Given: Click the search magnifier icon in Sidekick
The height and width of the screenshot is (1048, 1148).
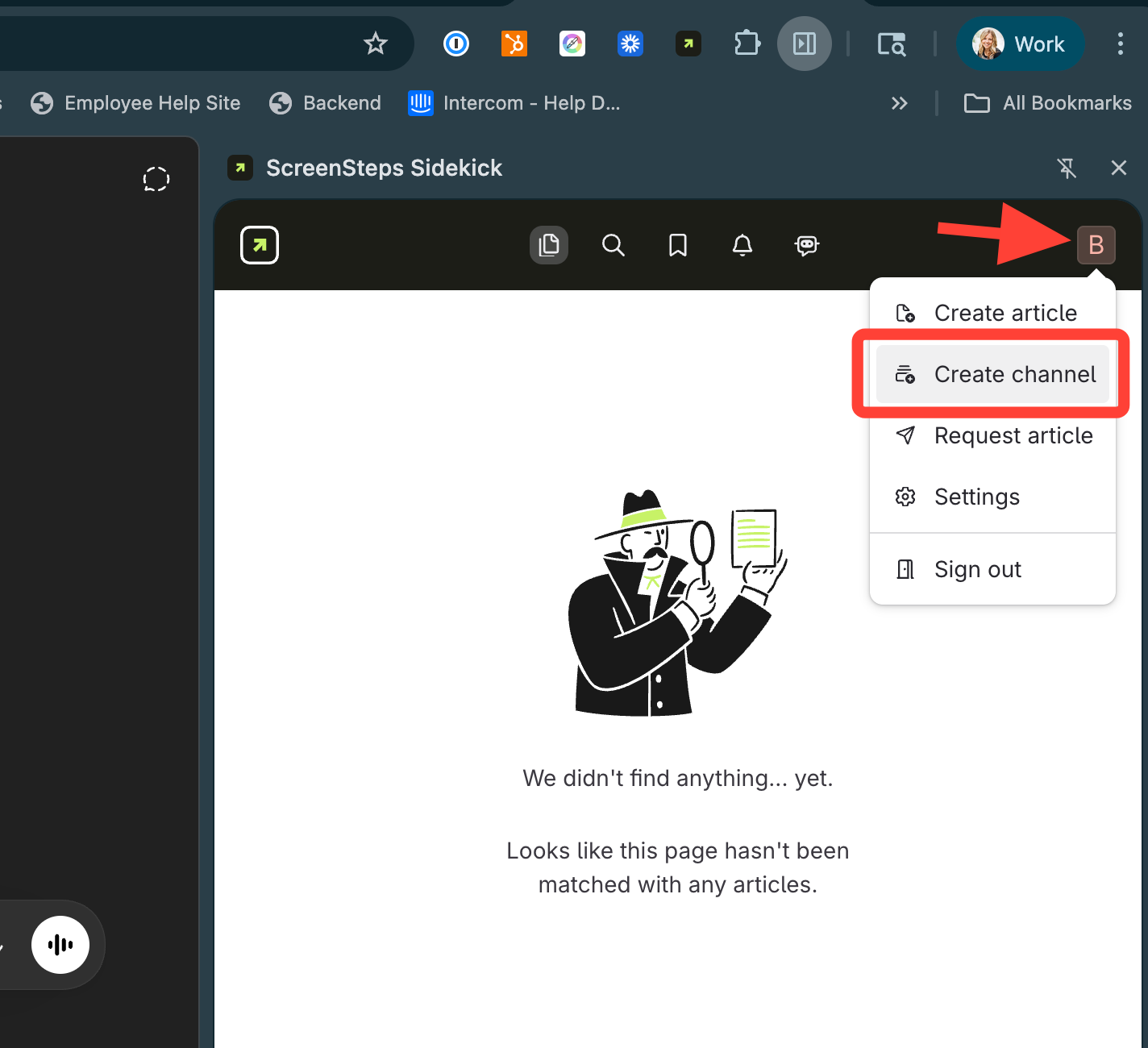Looking at the screenshot, I should click(614, 245).
